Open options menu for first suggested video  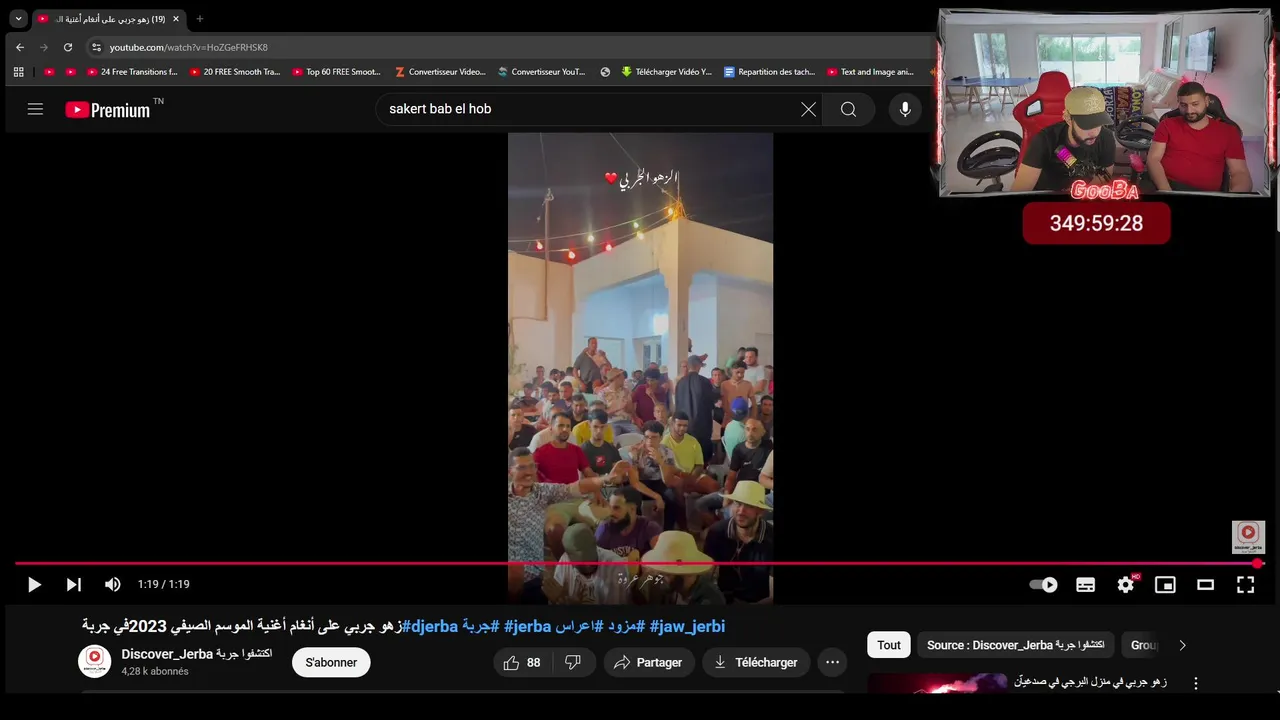[1195, 683]
